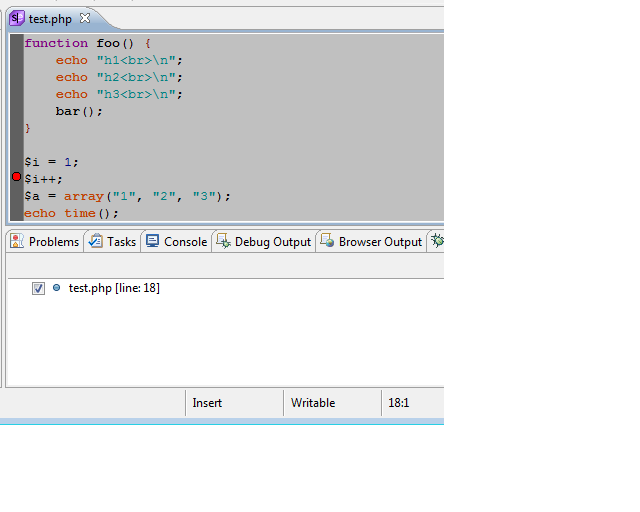
Task: Click the Console monitor icon
Action: coord(152,241)
